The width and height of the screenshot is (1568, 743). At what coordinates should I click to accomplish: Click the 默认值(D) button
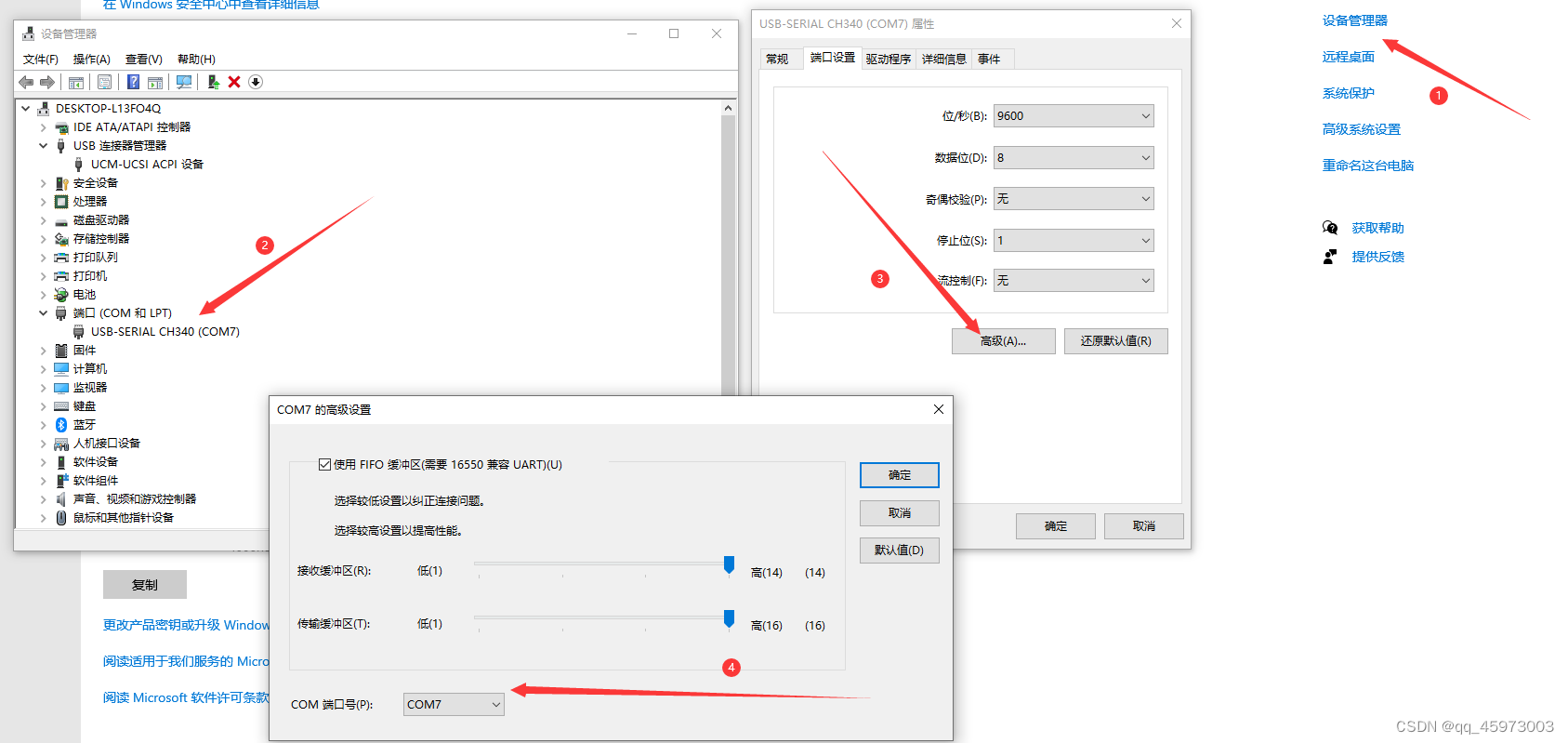pyautogui.click(x=900, y=551)
